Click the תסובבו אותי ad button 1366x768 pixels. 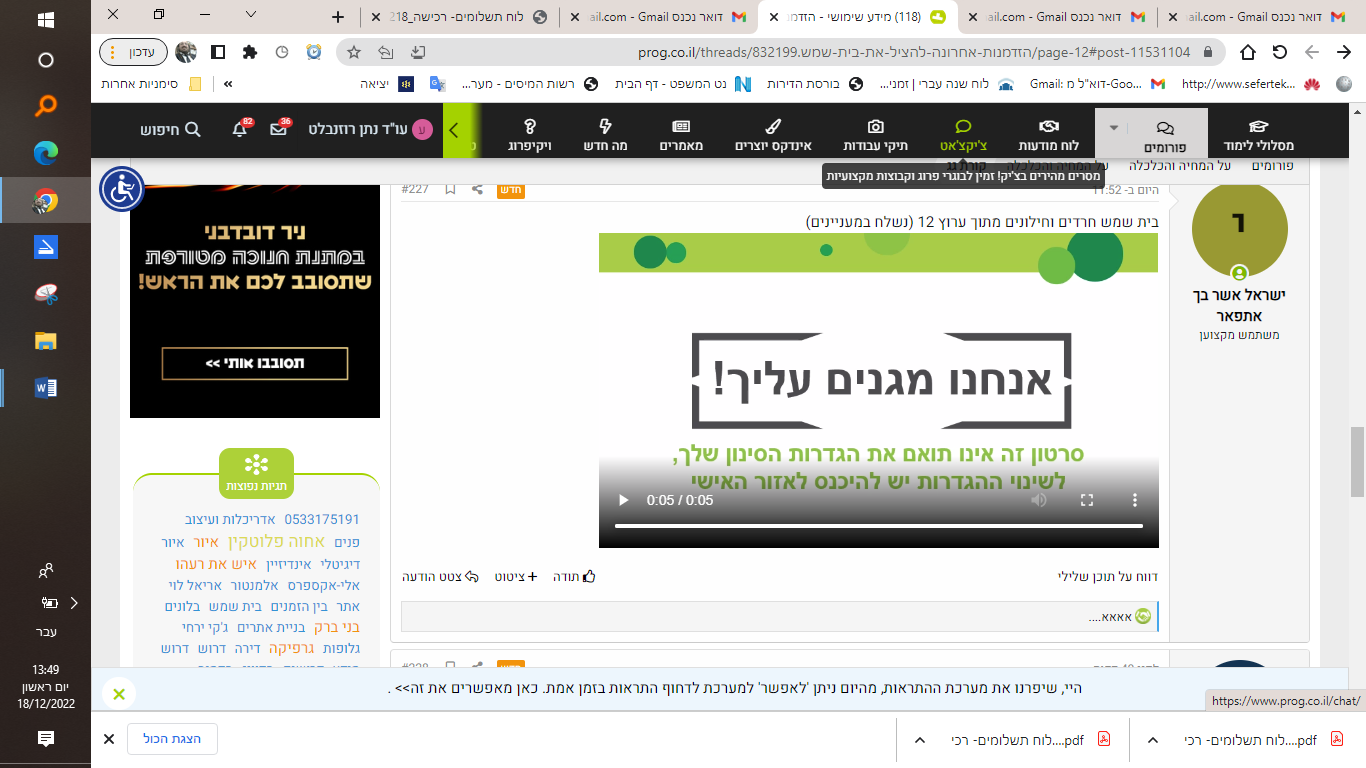[255, 363]
